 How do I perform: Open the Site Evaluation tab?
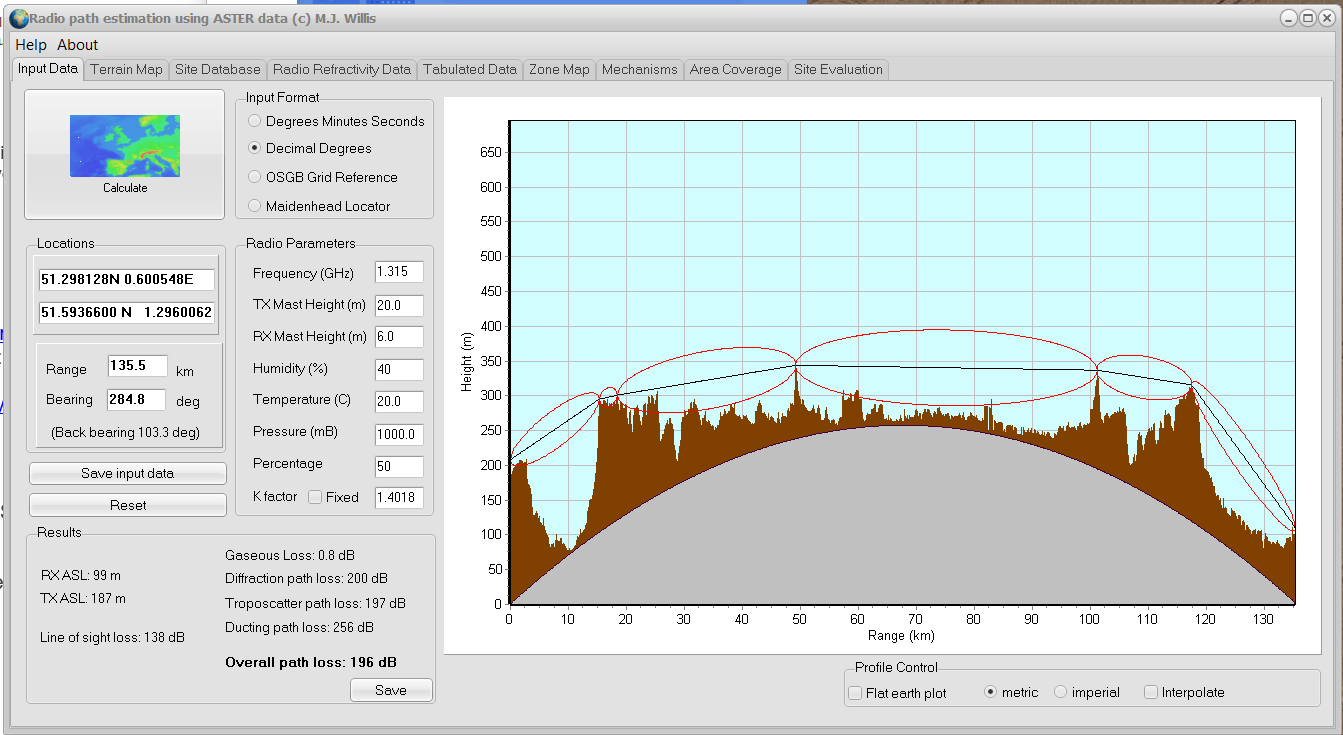tap(838, 69)
